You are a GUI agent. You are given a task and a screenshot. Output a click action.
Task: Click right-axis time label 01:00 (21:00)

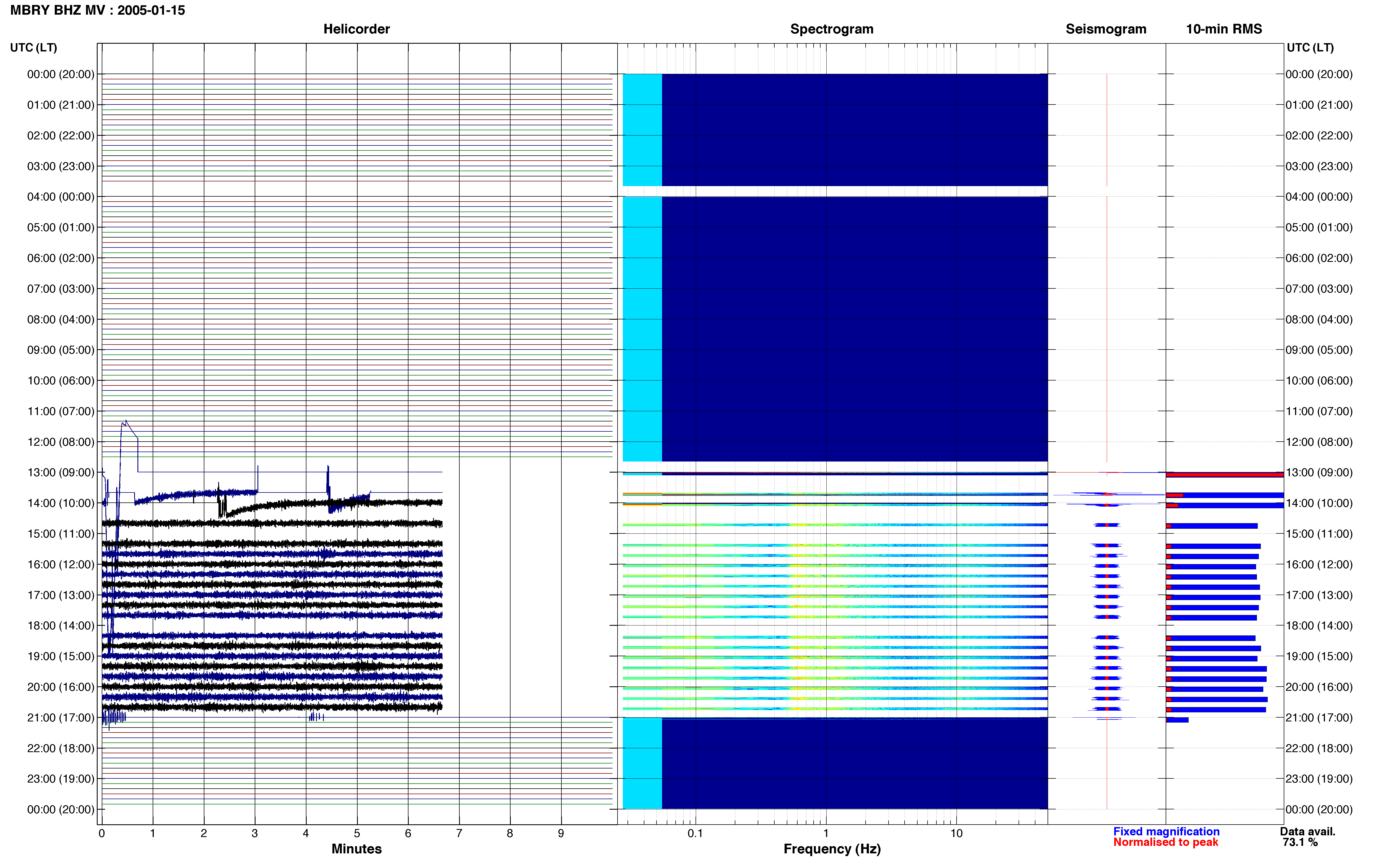click(x=1319, y=105)
